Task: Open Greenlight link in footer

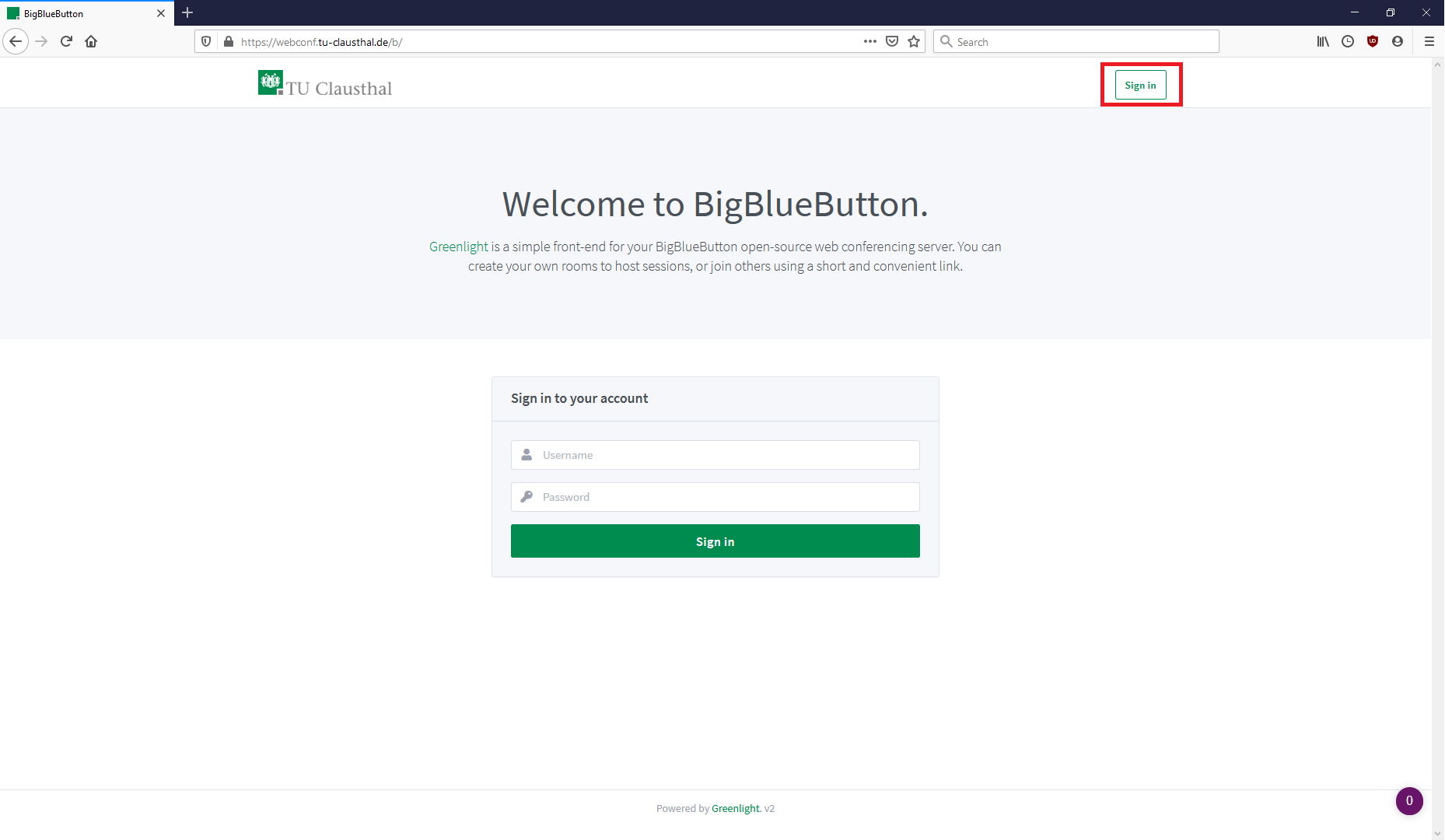Action: (736, 808)
